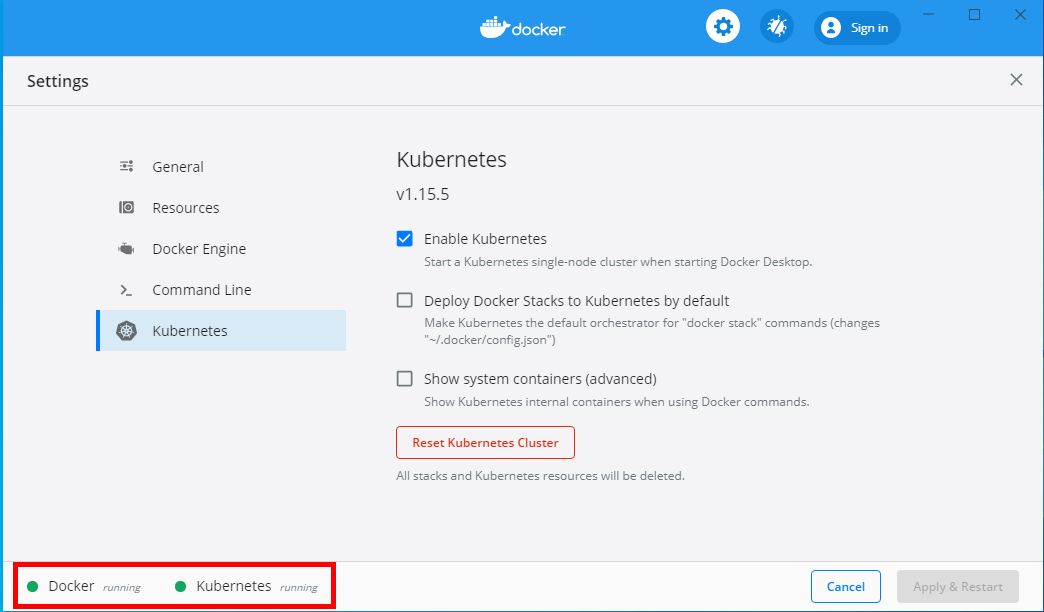Select the Kubernetes helm wheel icon in sidebar
Viewport: 1044px width, 612px height.
[x=126, y=330]
